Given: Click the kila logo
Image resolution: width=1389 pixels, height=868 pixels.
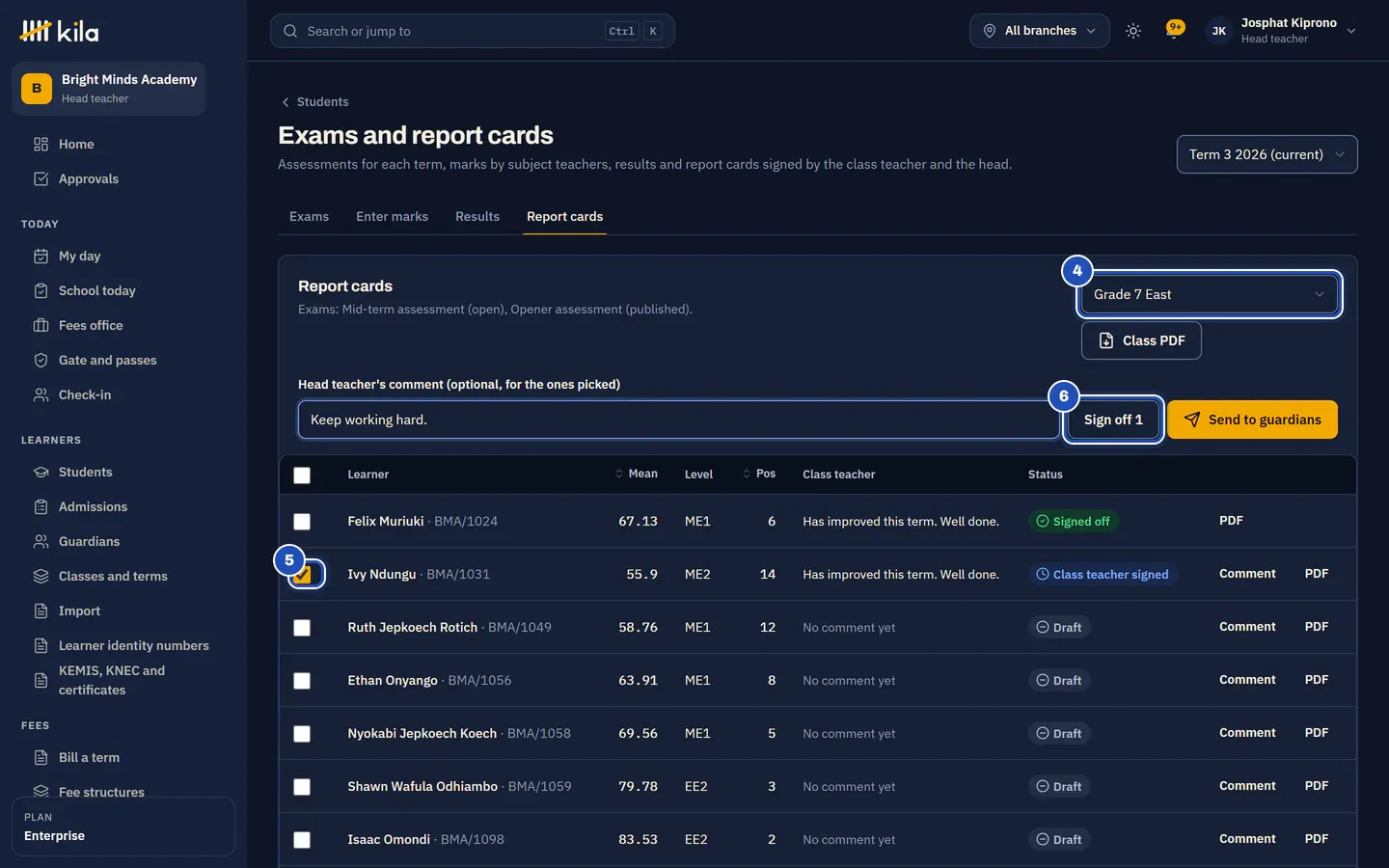Looking at the screenshot, I should click(59, 31).
